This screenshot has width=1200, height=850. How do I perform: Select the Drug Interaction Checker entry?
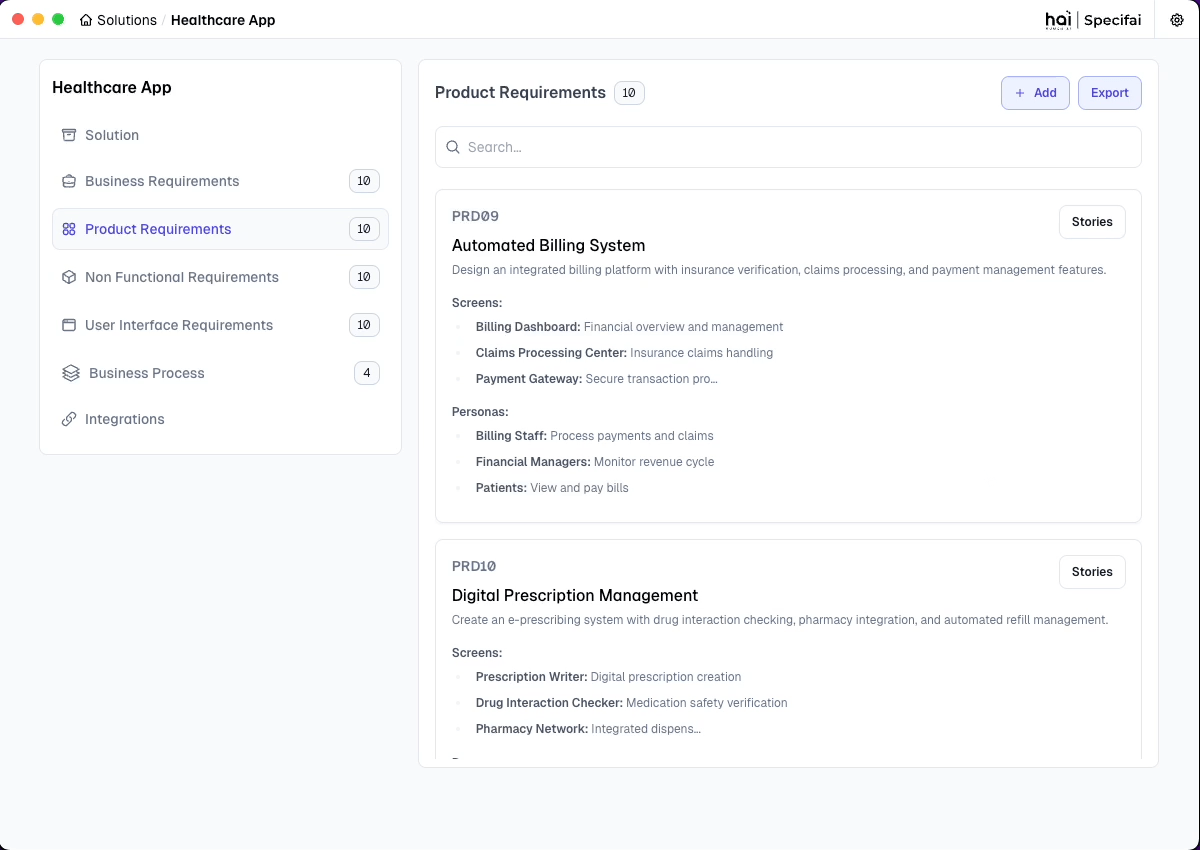[x=632, y=703]
